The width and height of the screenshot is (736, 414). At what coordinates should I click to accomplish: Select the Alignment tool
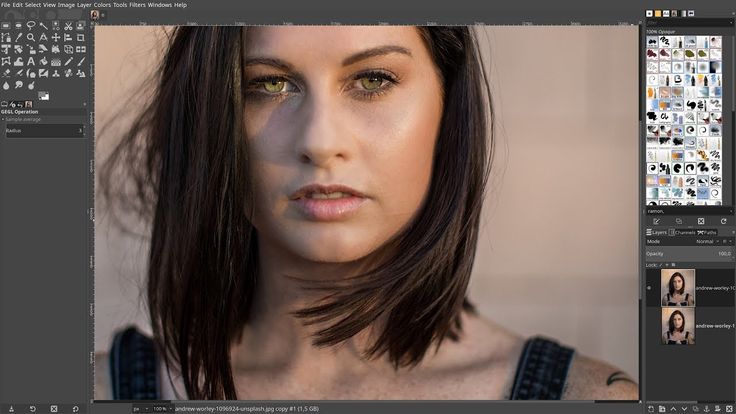click(68, 38)
